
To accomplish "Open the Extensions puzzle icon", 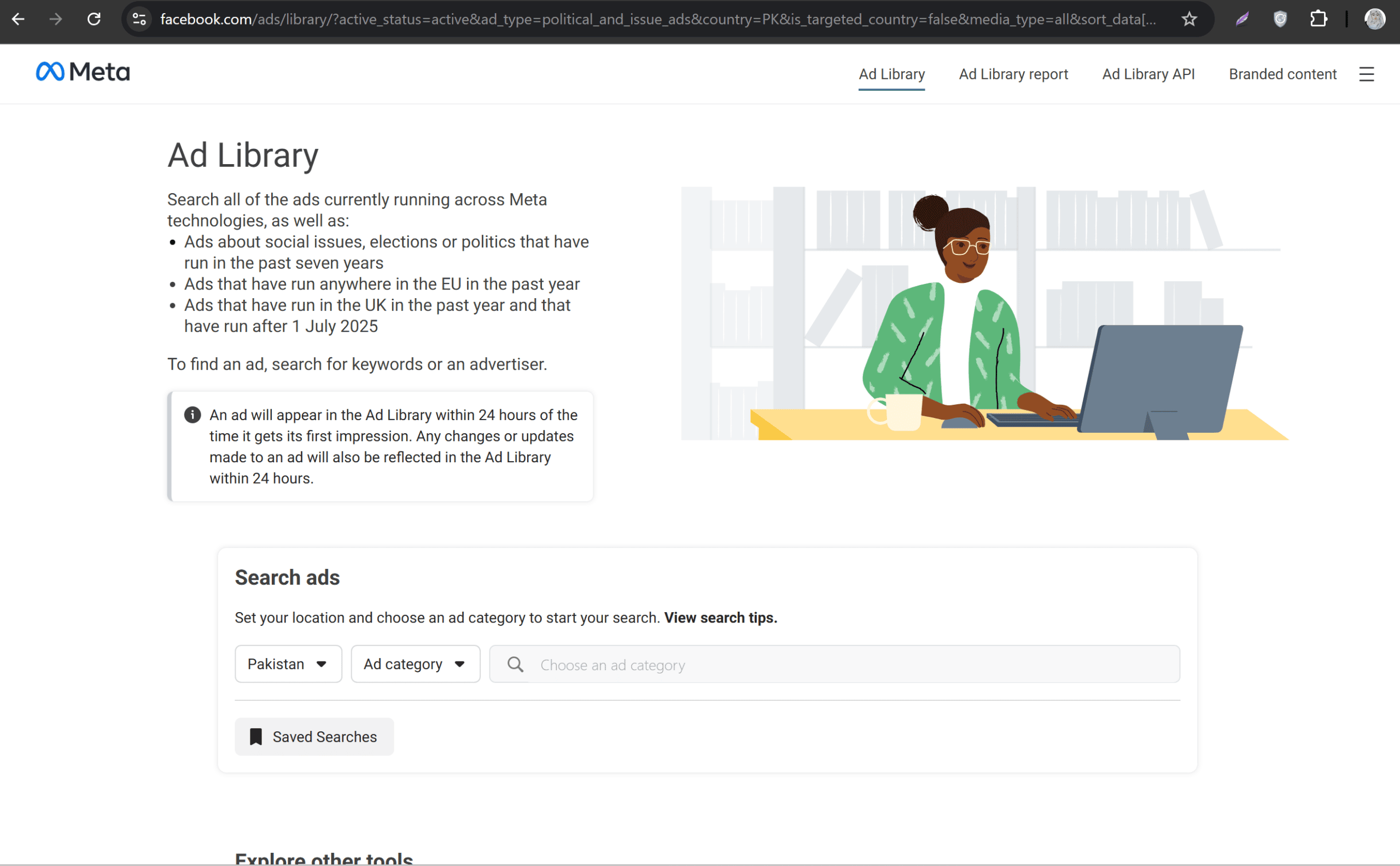I will point(1318,19).
